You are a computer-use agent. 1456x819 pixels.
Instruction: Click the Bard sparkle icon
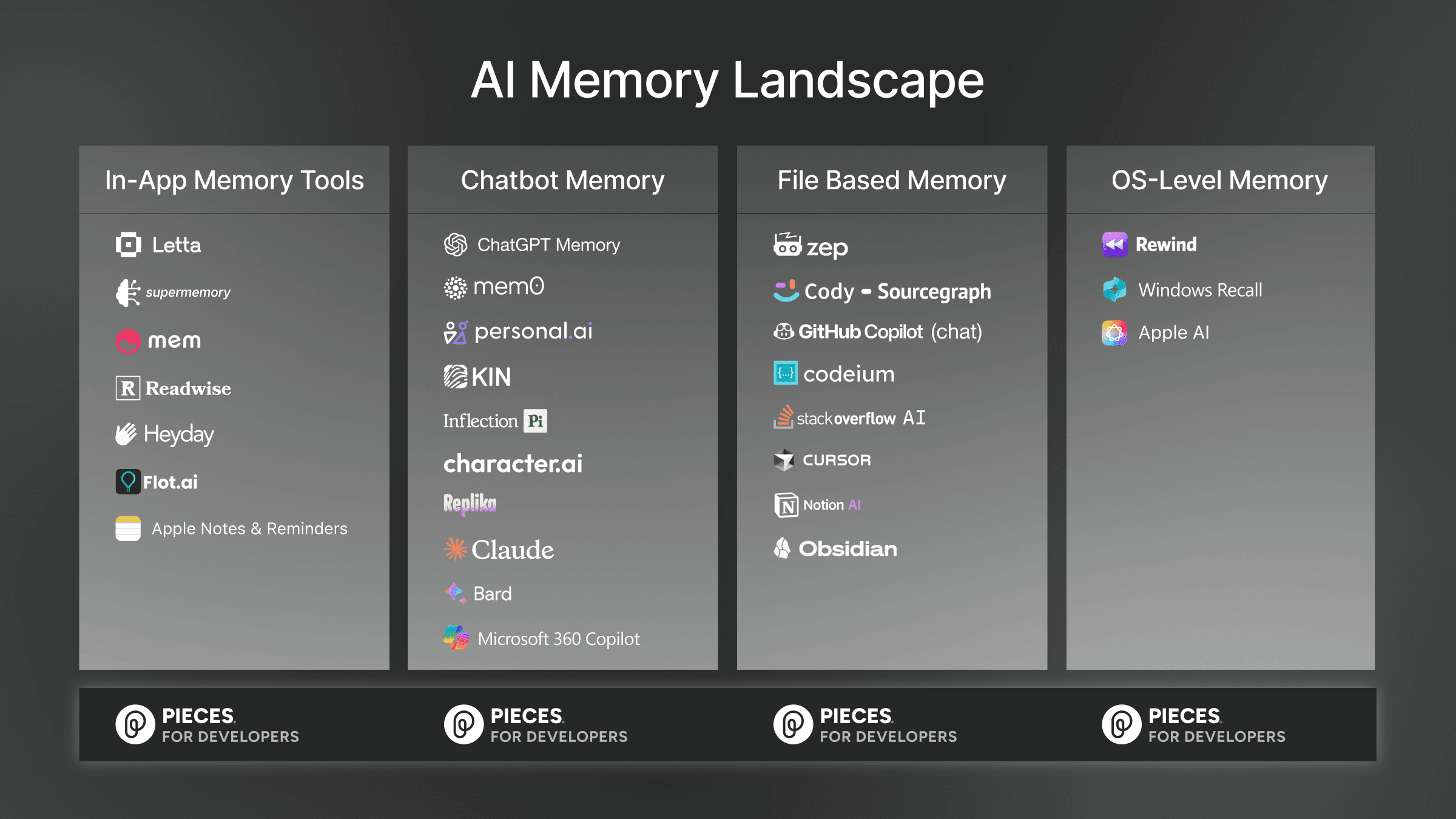click(456, 593)
